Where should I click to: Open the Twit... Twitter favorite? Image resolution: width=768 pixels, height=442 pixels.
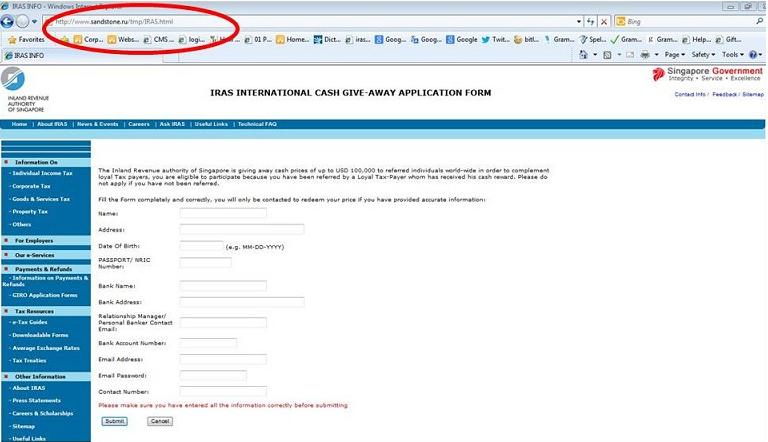point(496,39)
